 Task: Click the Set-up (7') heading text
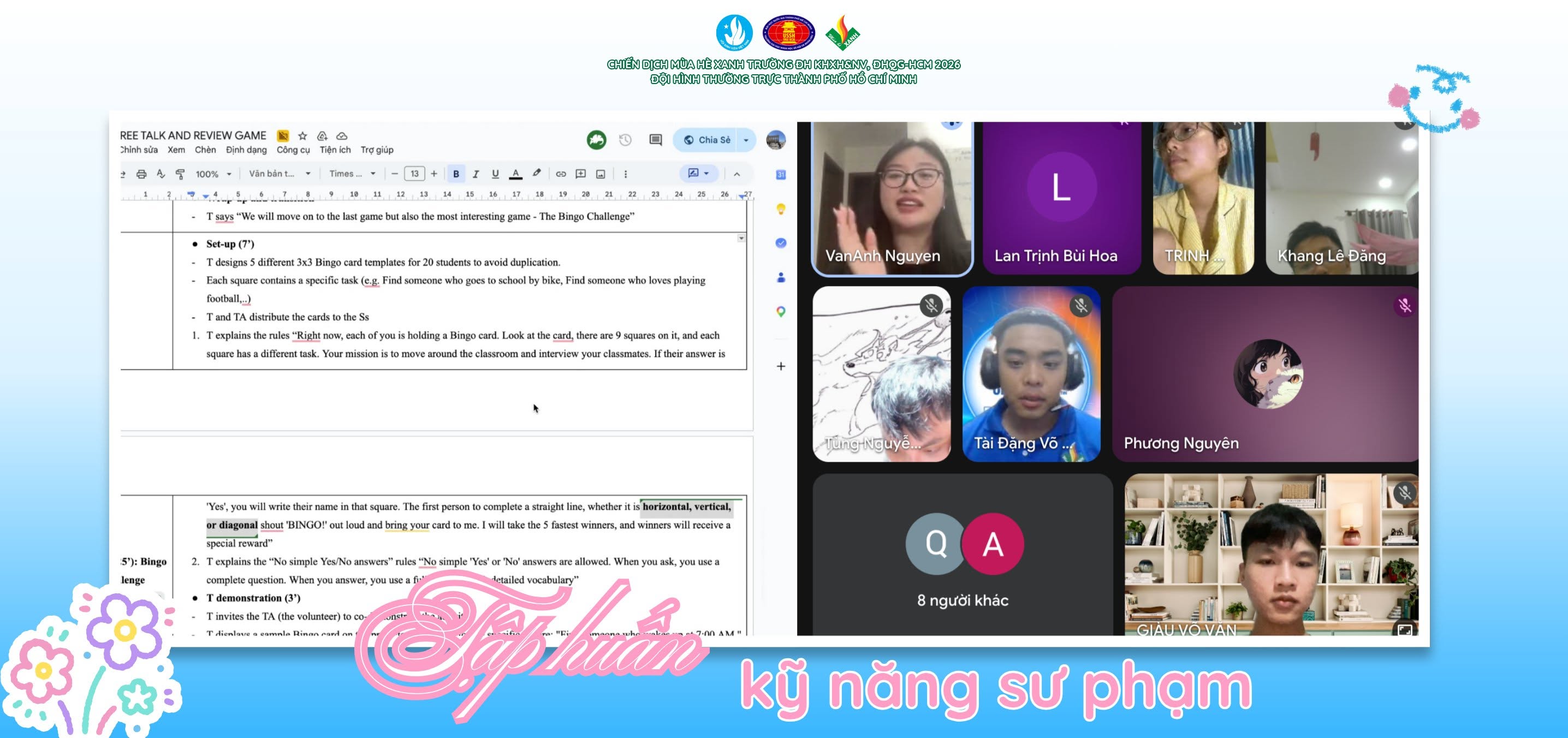[230, 244]
